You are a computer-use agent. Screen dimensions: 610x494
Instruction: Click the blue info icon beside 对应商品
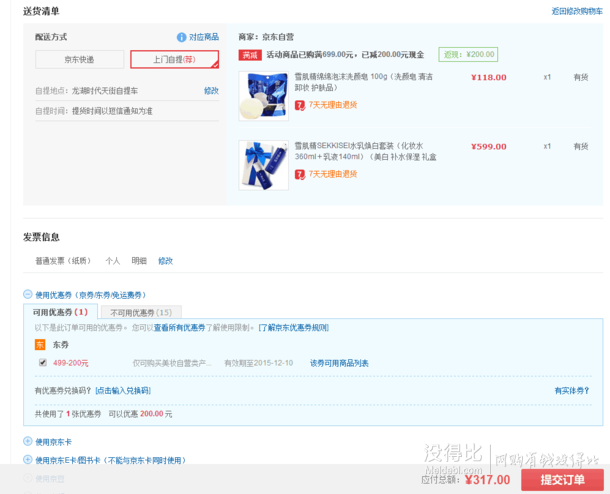click(181, 37)
